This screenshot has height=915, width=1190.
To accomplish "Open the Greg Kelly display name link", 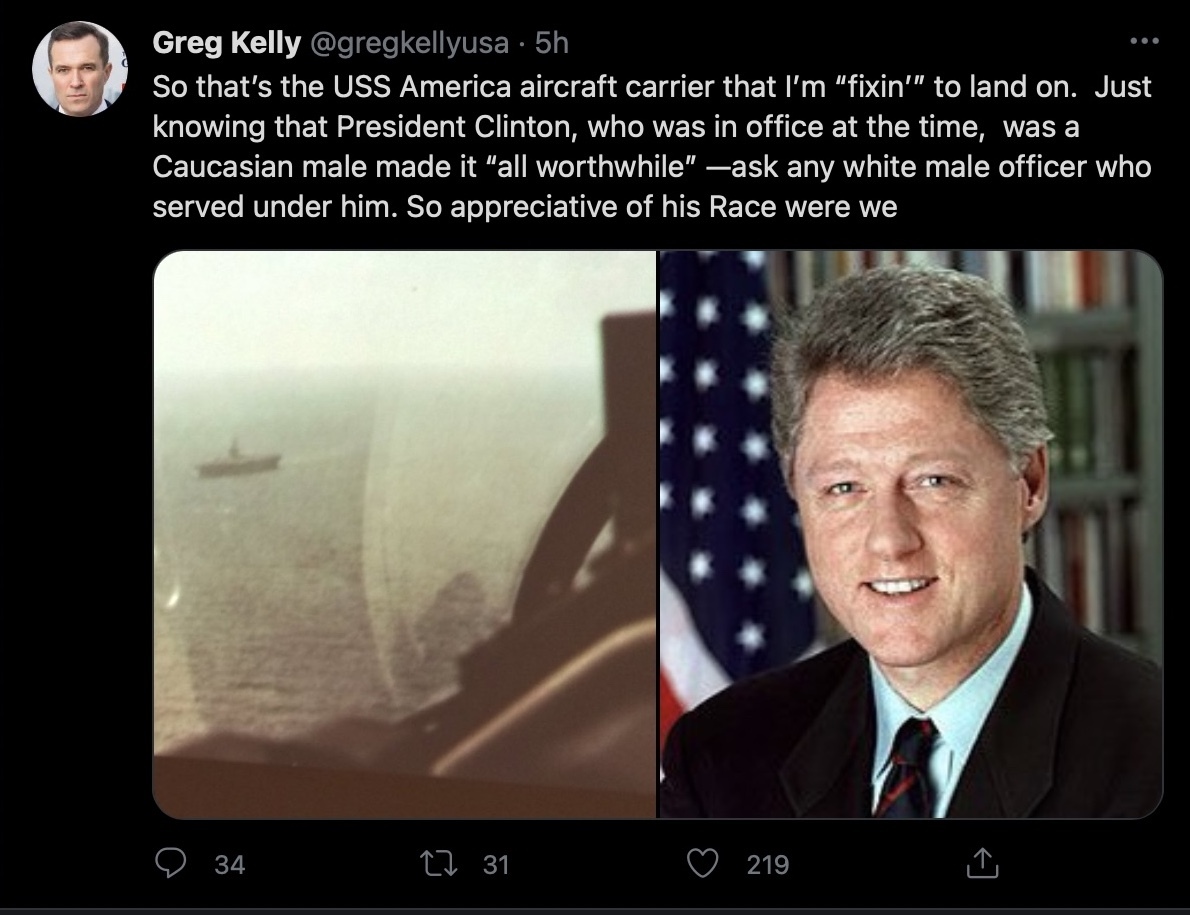I will 226,43.
